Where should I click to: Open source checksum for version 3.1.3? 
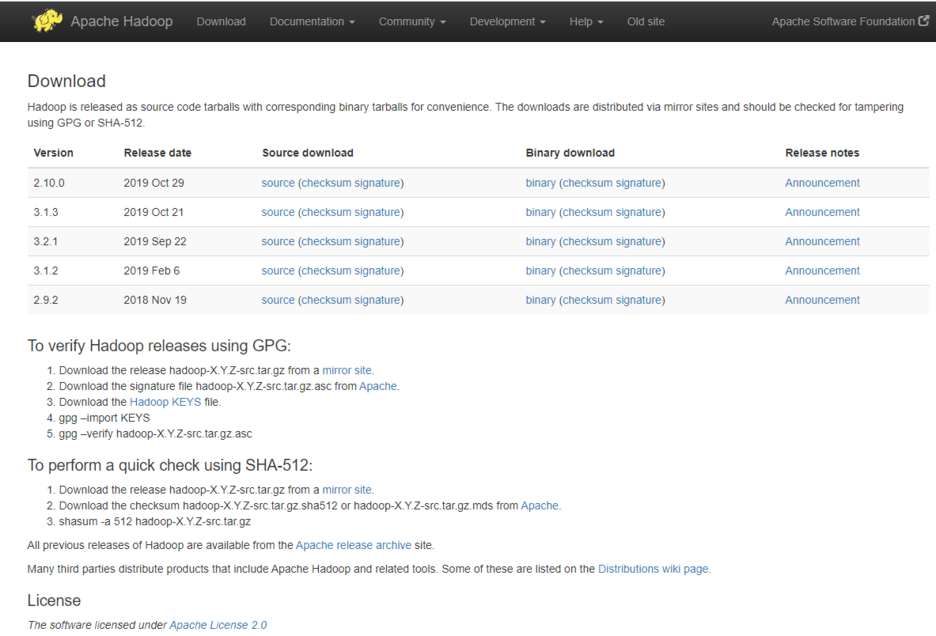click(326, 212)
